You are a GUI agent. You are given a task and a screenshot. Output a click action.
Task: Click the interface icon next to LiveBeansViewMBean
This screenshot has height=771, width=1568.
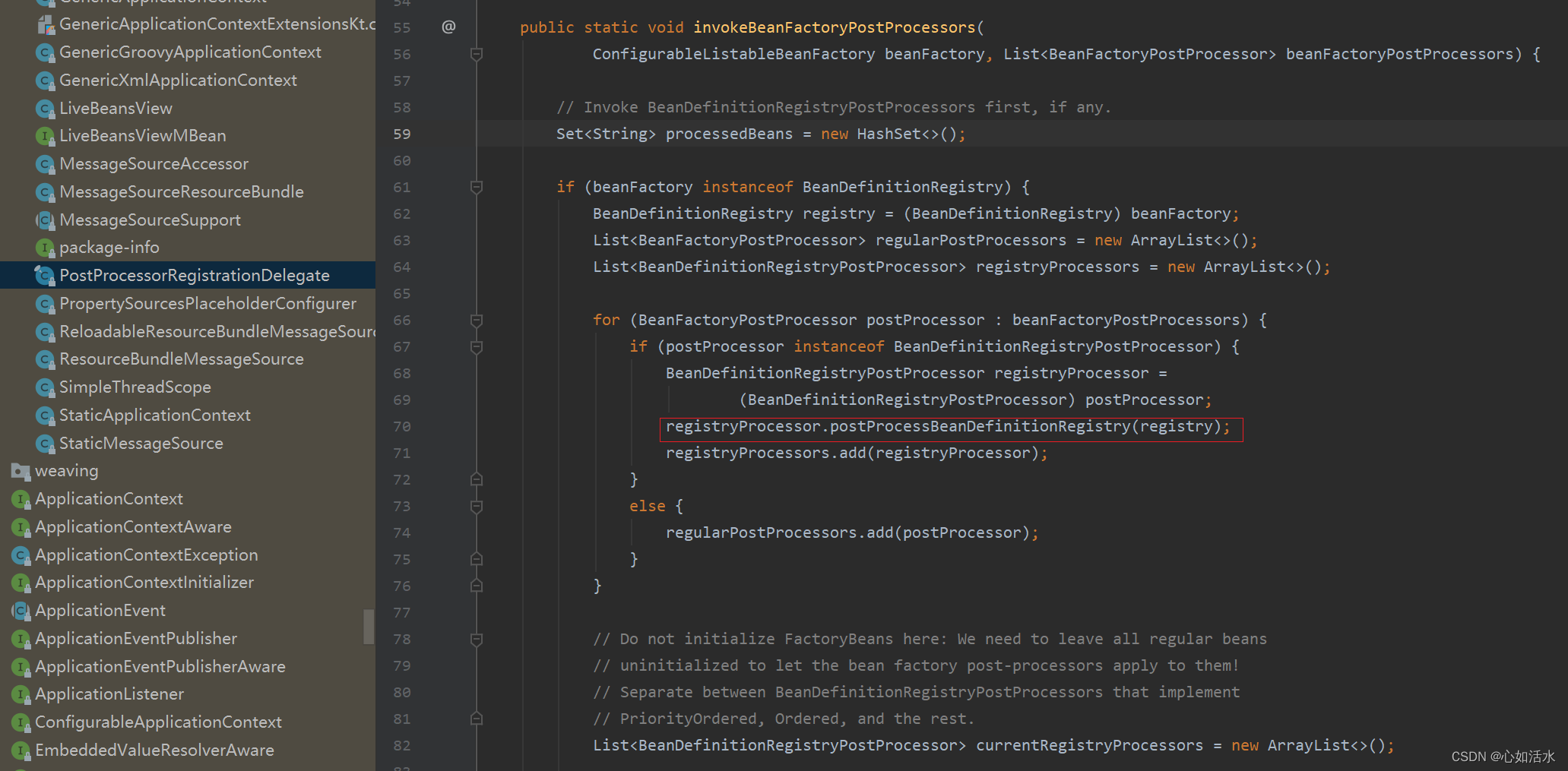(45, 135)
